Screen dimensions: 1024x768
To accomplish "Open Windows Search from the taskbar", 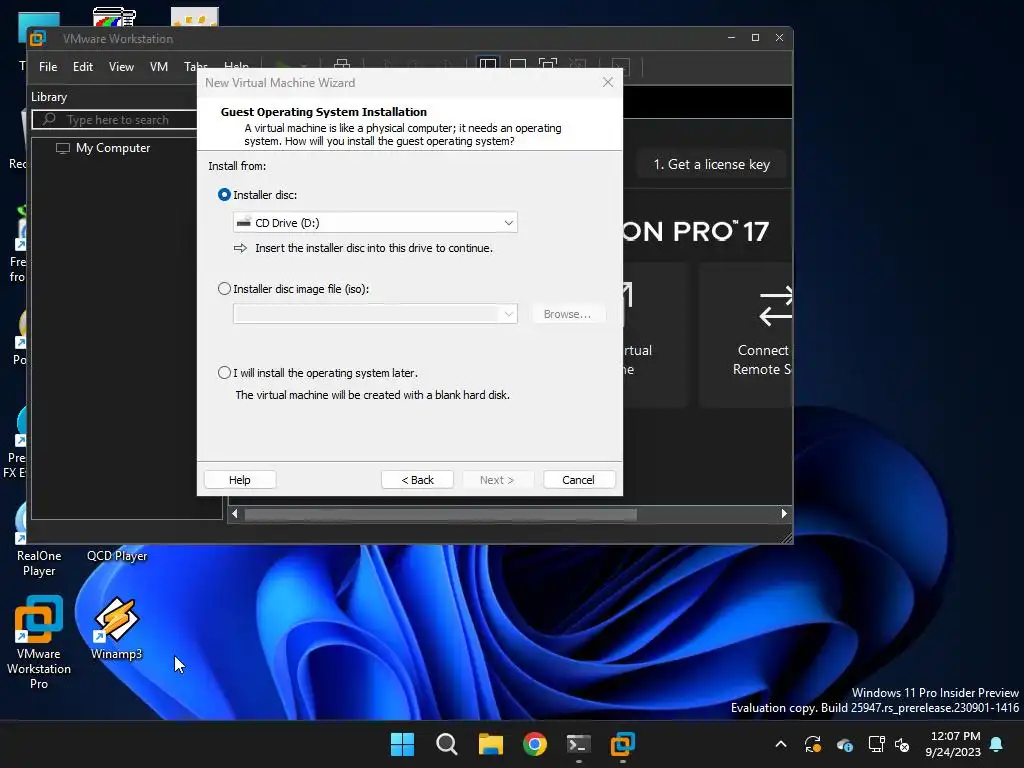I will (447, 744).
